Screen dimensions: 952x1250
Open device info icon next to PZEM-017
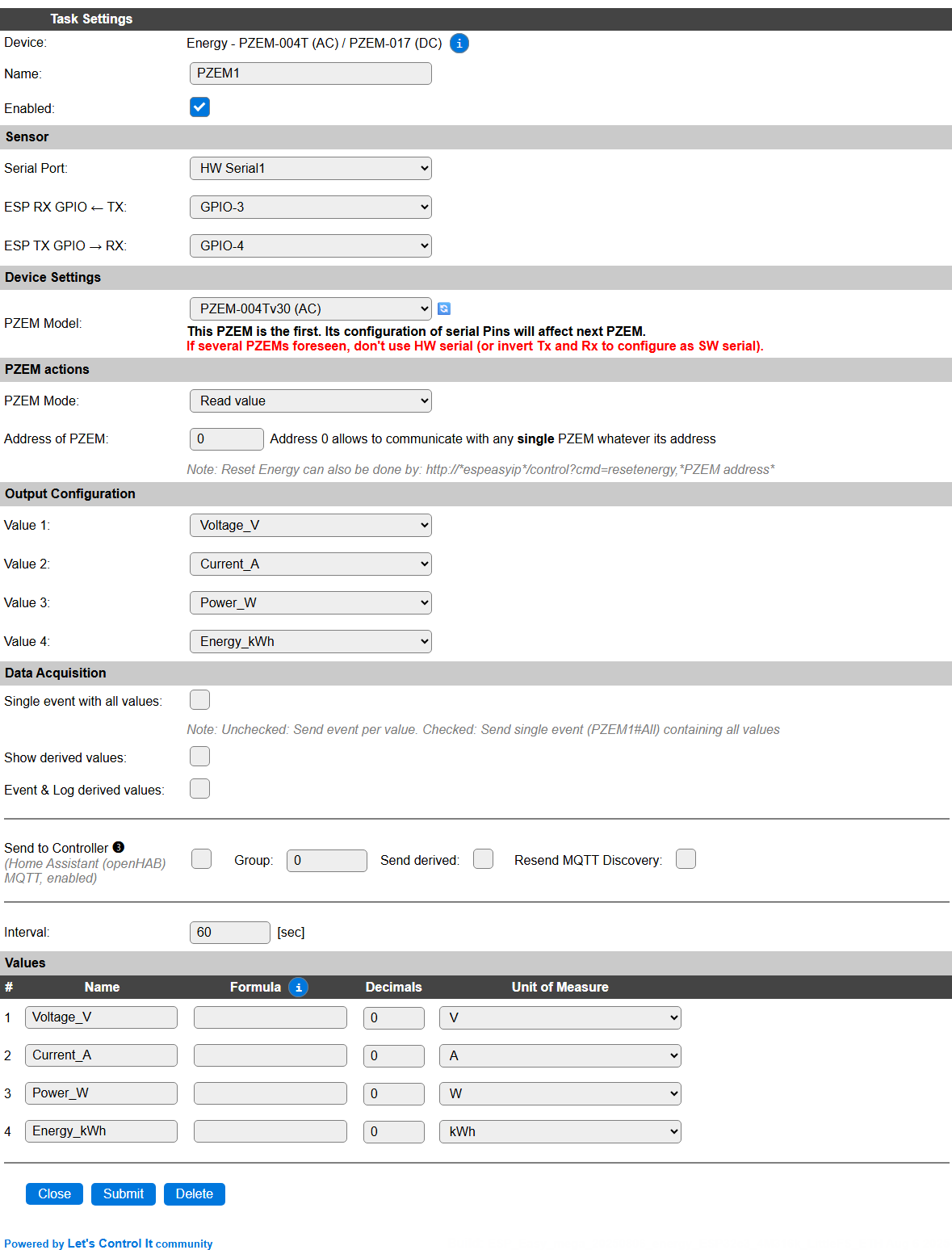(x=459, y=44)
